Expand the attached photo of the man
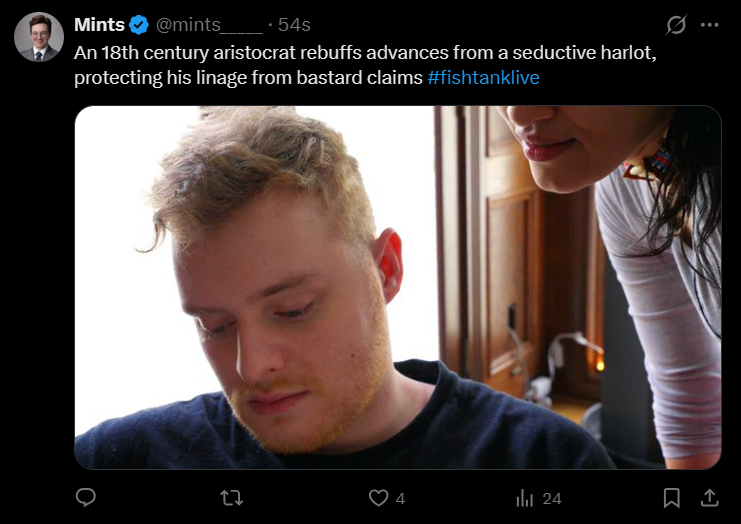The image size is (741, 524). 398,287
